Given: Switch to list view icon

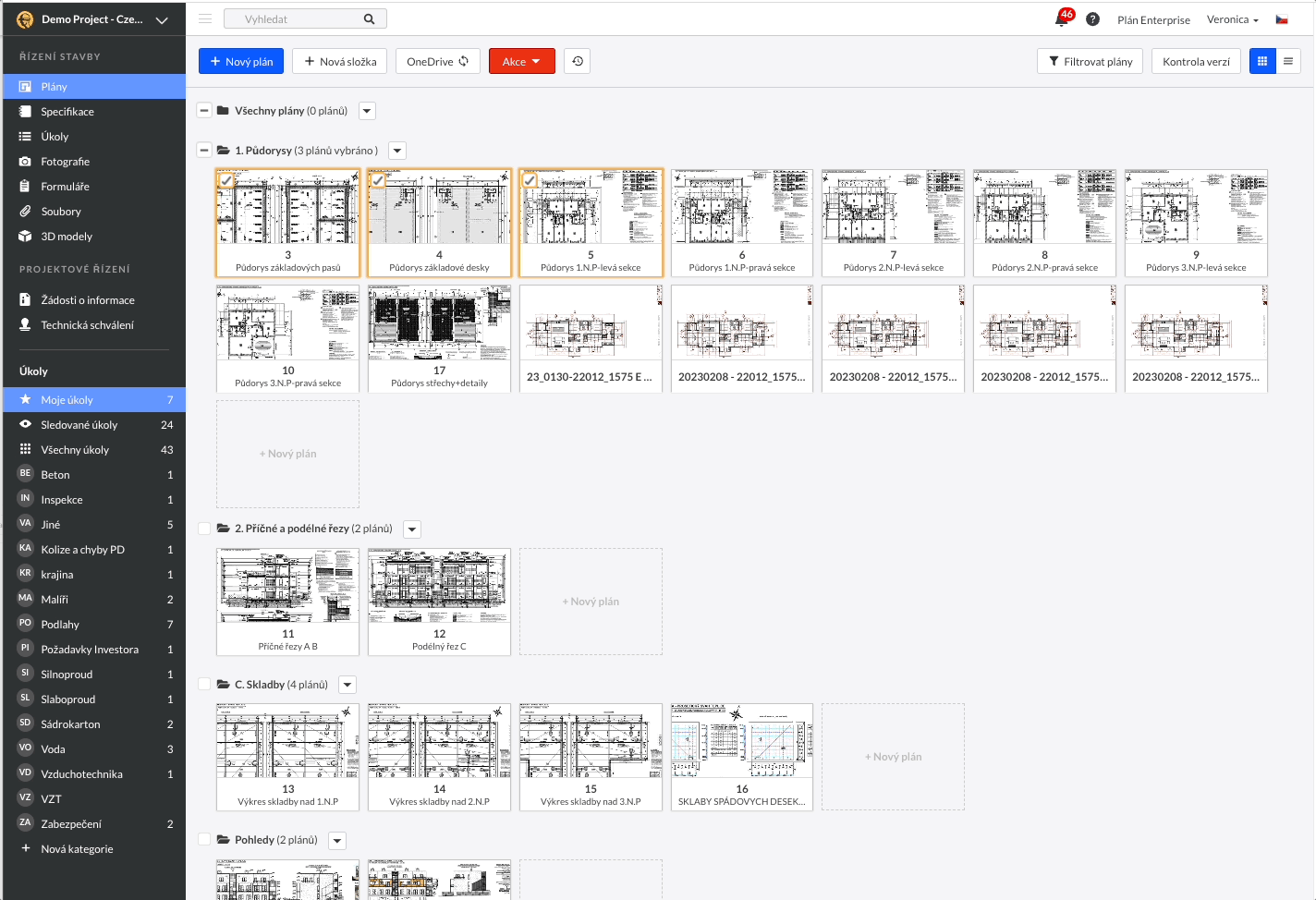Looking at the screenshot, I should coord(1288,61).
